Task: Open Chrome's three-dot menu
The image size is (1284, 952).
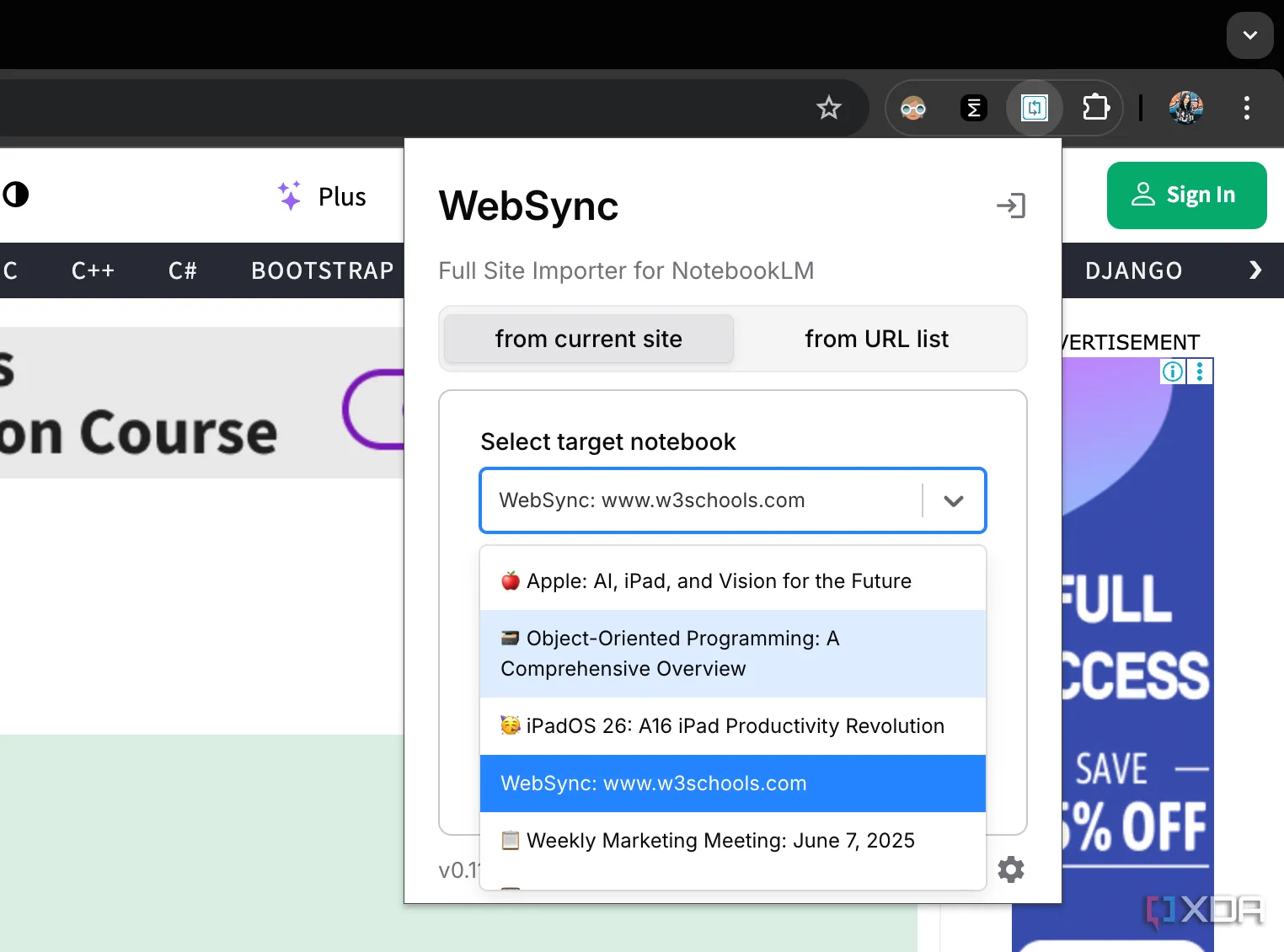Action: 1247,108
